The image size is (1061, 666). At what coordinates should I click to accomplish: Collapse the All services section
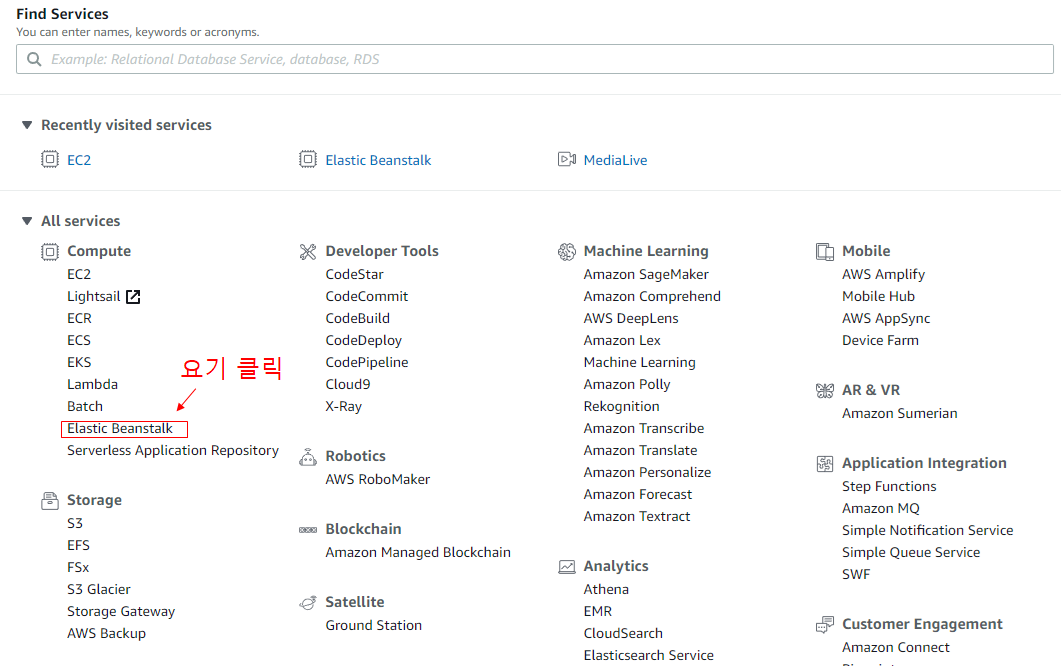pyautogui.click(x=27, y=221)
